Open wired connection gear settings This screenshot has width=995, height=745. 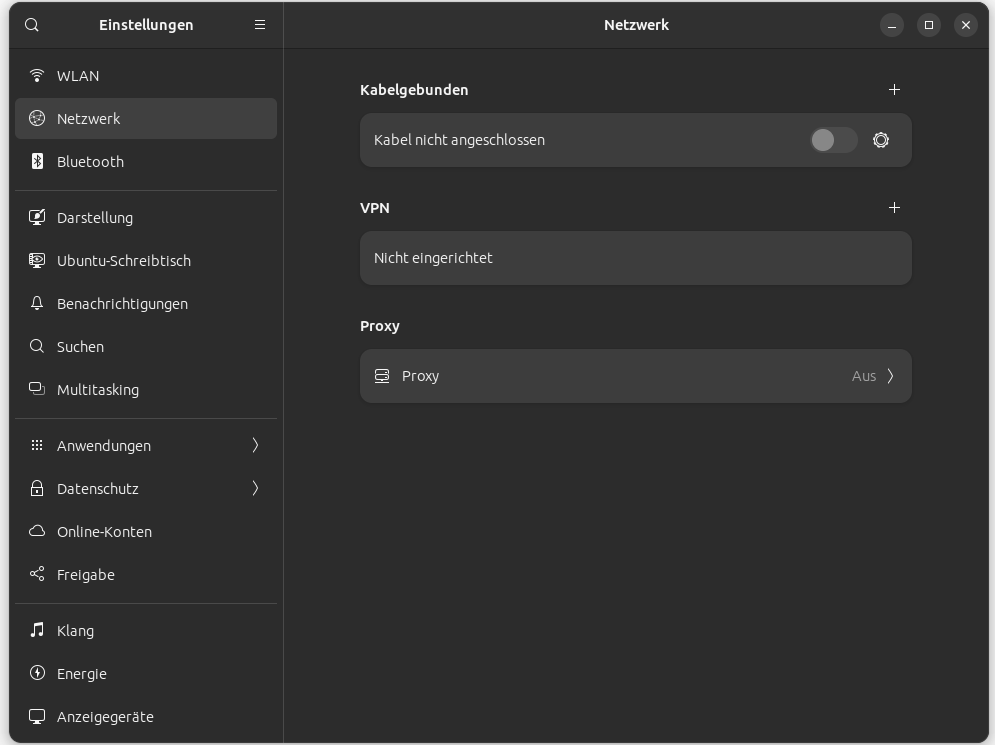(881, 140)
